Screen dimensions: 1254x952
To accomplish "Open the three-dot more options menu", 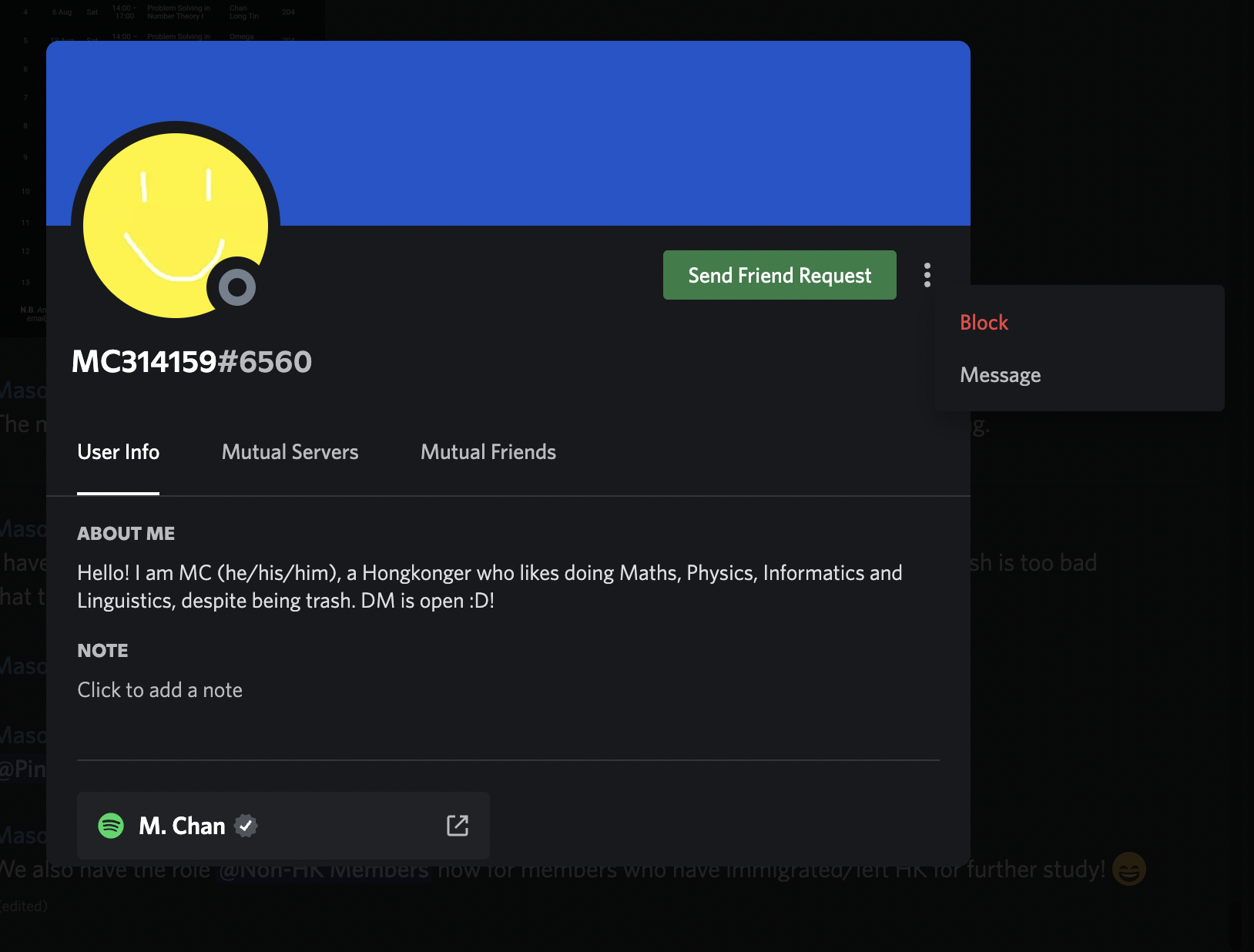I will (x=927, y=275).
